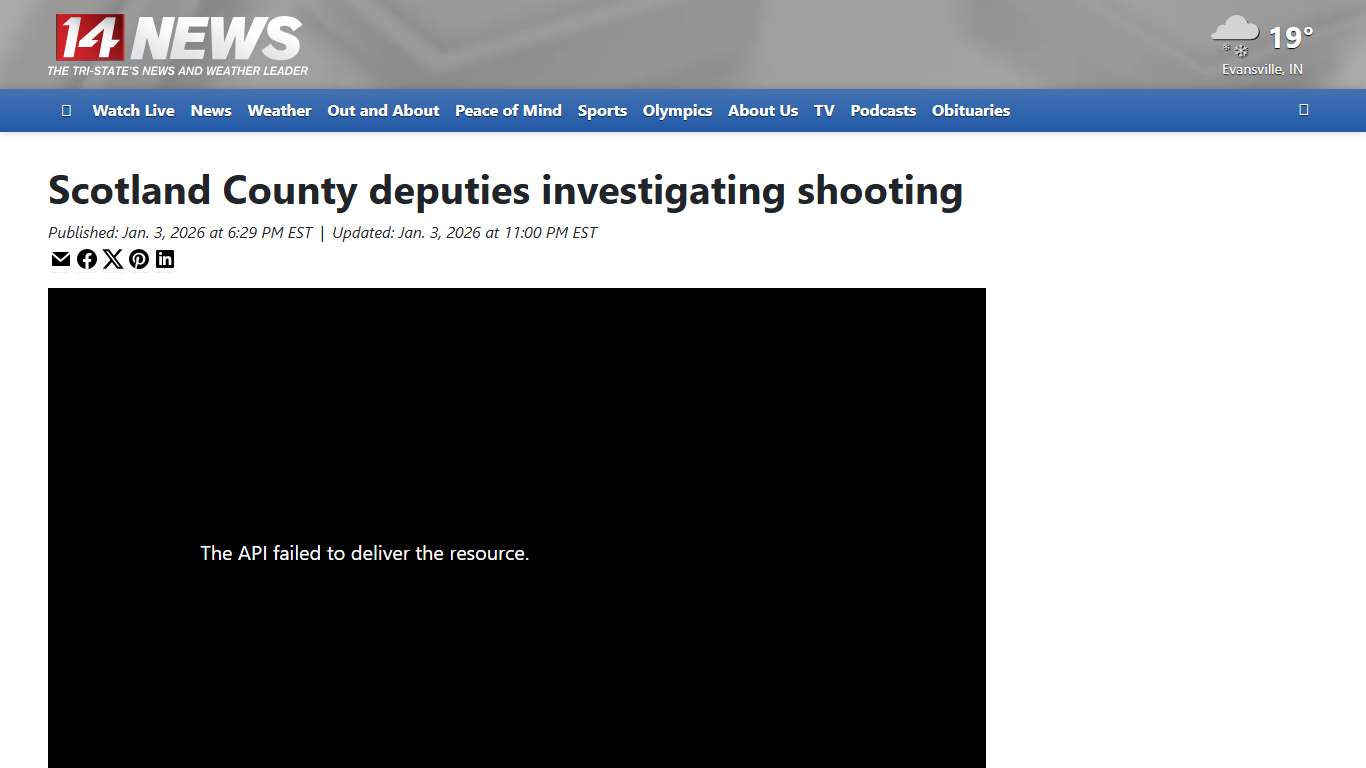1366x768 pixels.
Task: View the Sports section
Action: click(602, 111)
